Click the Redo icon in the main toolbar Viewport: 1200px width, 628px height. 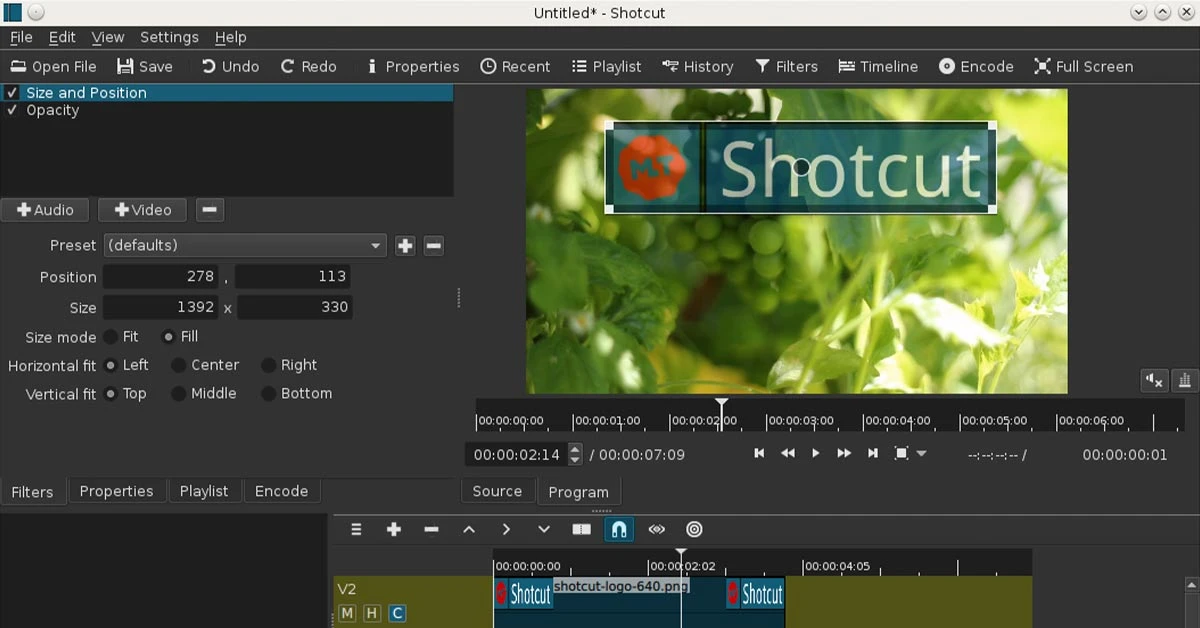(x=308, y=66)
